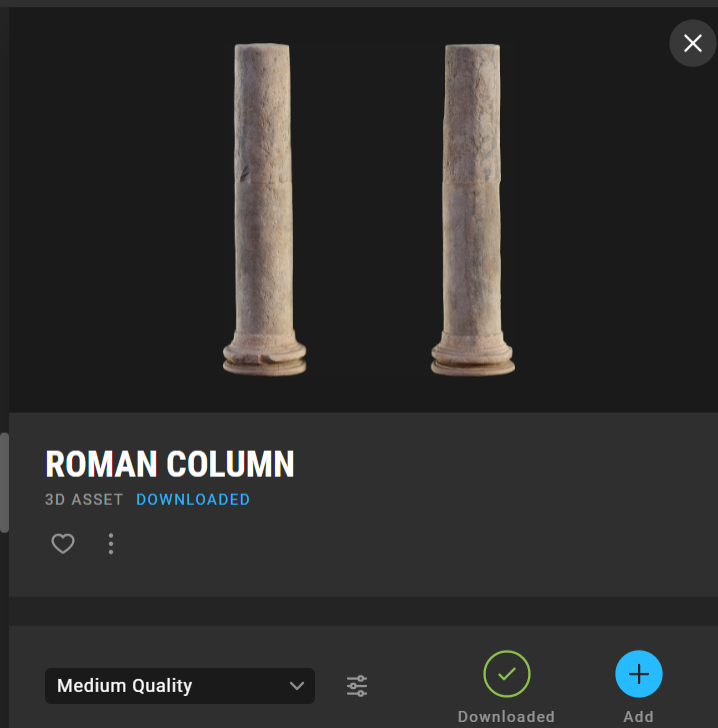
Task: Click the rounded base of the right column
Action: pos(472,359)
